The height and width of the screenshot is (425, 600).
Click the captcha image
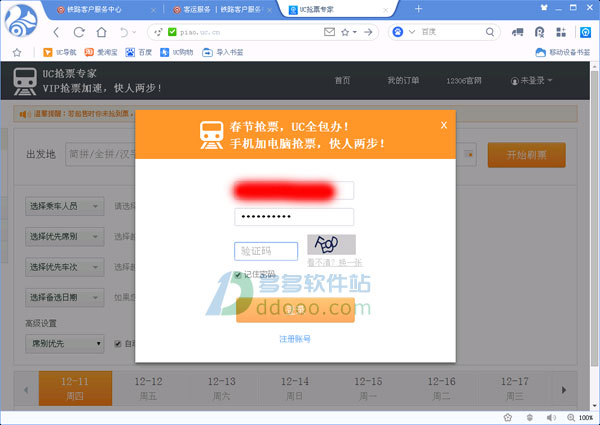[331, 244]
